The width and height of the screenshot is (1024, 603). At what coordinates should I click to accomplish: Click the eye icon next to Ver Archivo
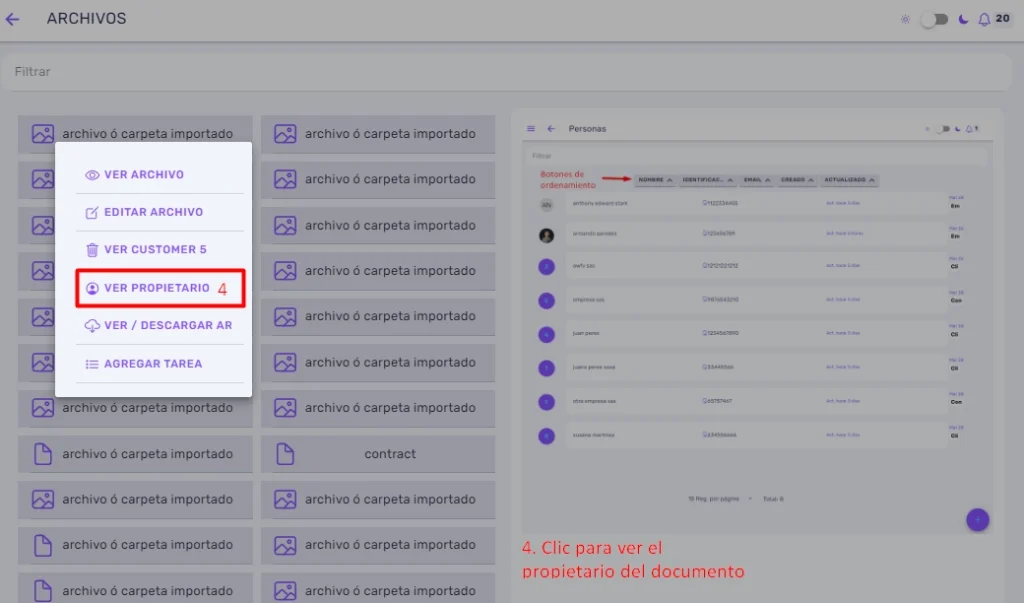(92, 175)
